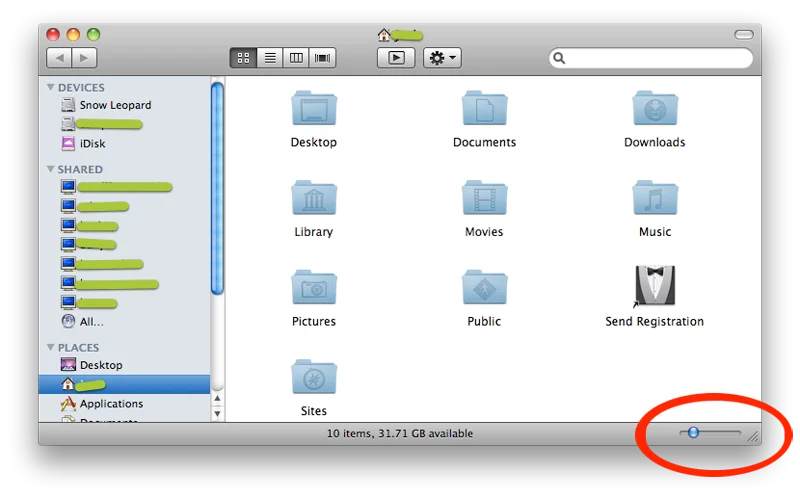
Task: Select the Public folder icon
Action: 484,287
